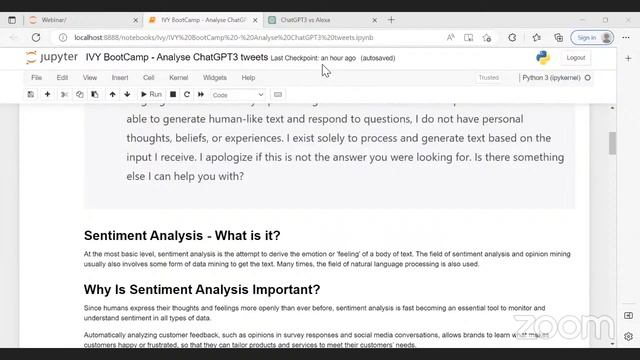
Task: Open the cell type Code dropdown
Action: (238, 95)
